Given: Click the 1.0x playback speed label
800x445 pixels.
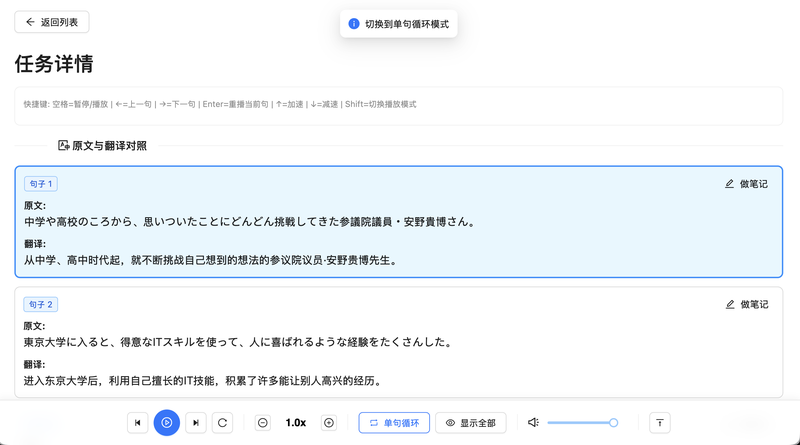Looking at the screenshot, I should [296, 423].
